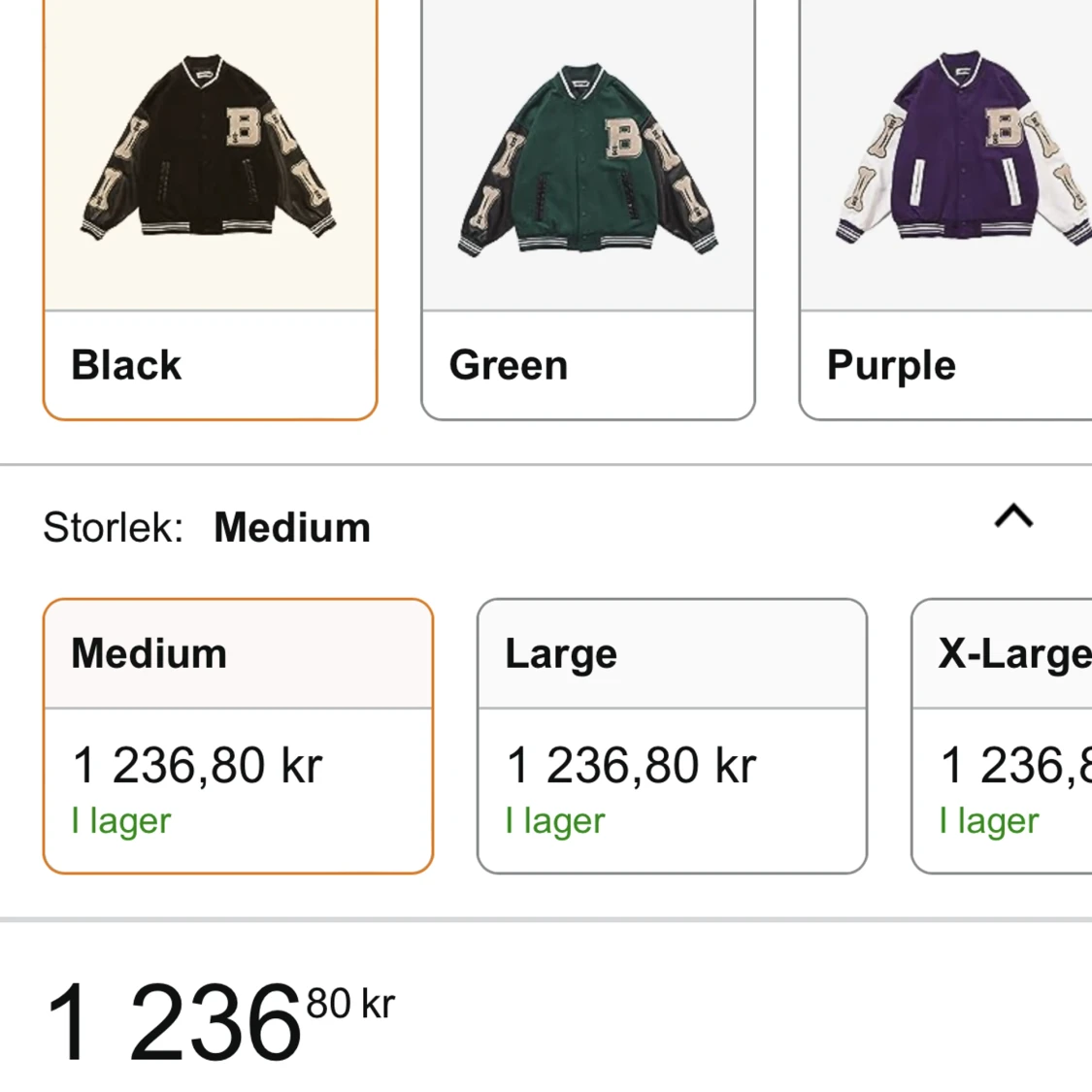Click the Medium size price text
Image resolution: width=1092 pixels, height=1092 pixels.
(197, 765)
